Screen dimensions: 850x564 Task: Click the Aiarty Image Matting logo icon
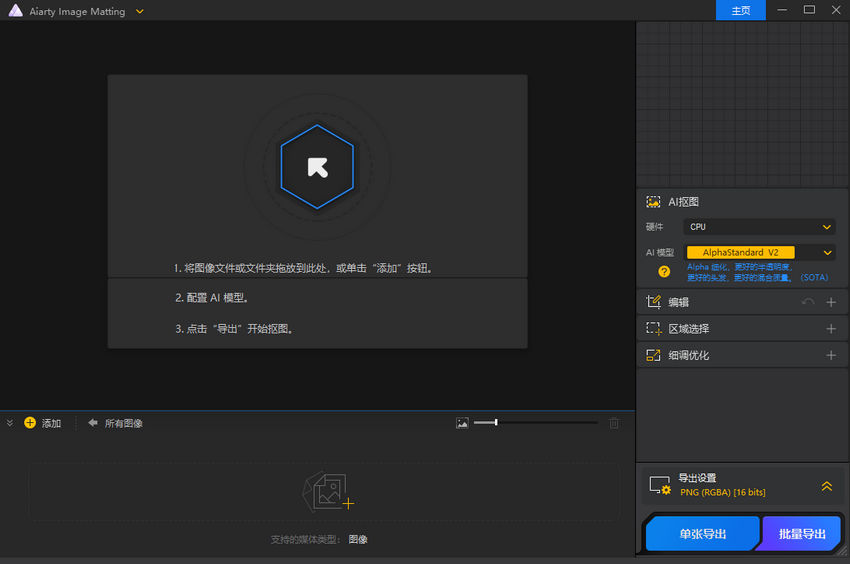click(16, 10)
